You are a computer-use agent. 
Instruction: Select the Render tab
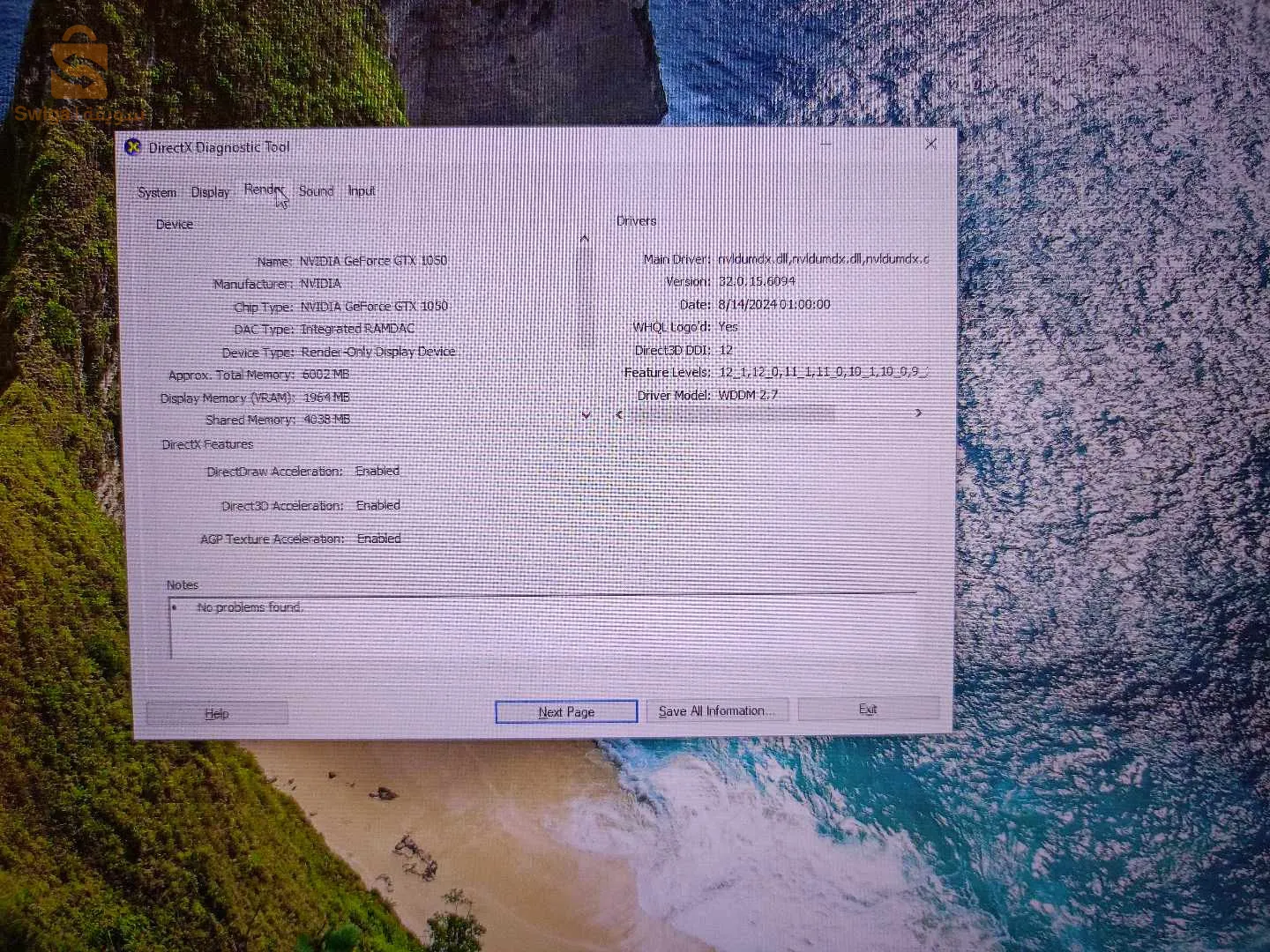coord(263,190)
